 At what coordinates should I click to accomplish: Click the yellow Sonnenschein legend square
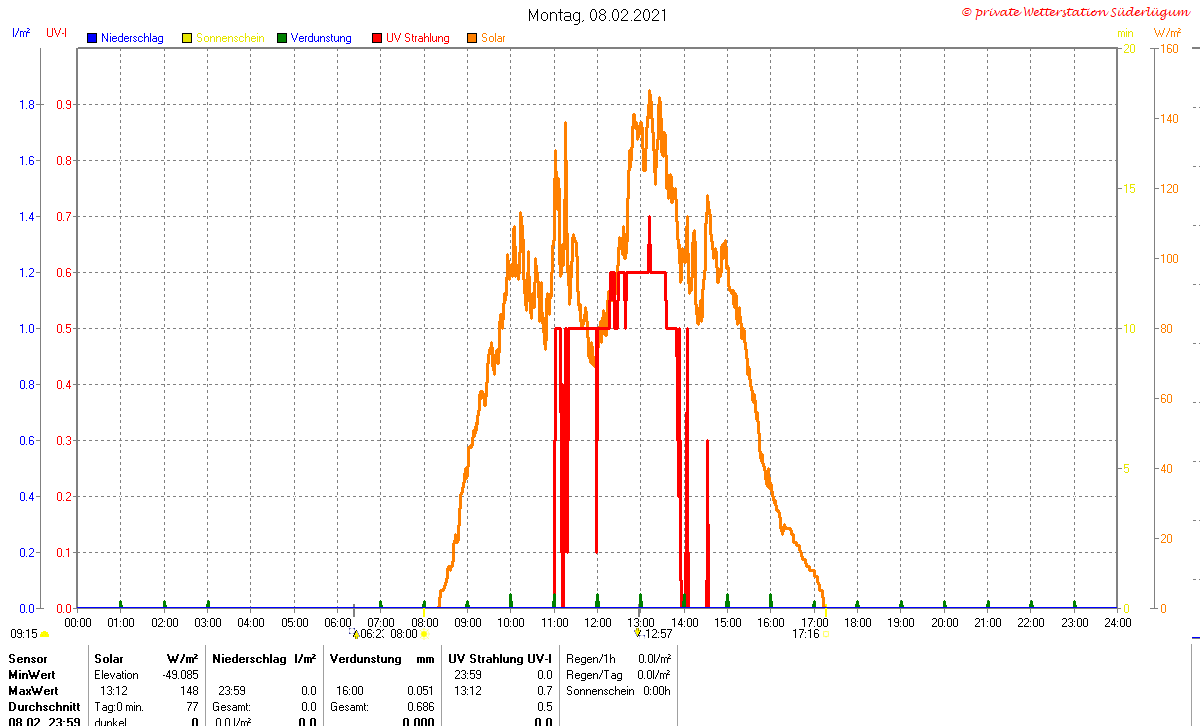[187, 38]
